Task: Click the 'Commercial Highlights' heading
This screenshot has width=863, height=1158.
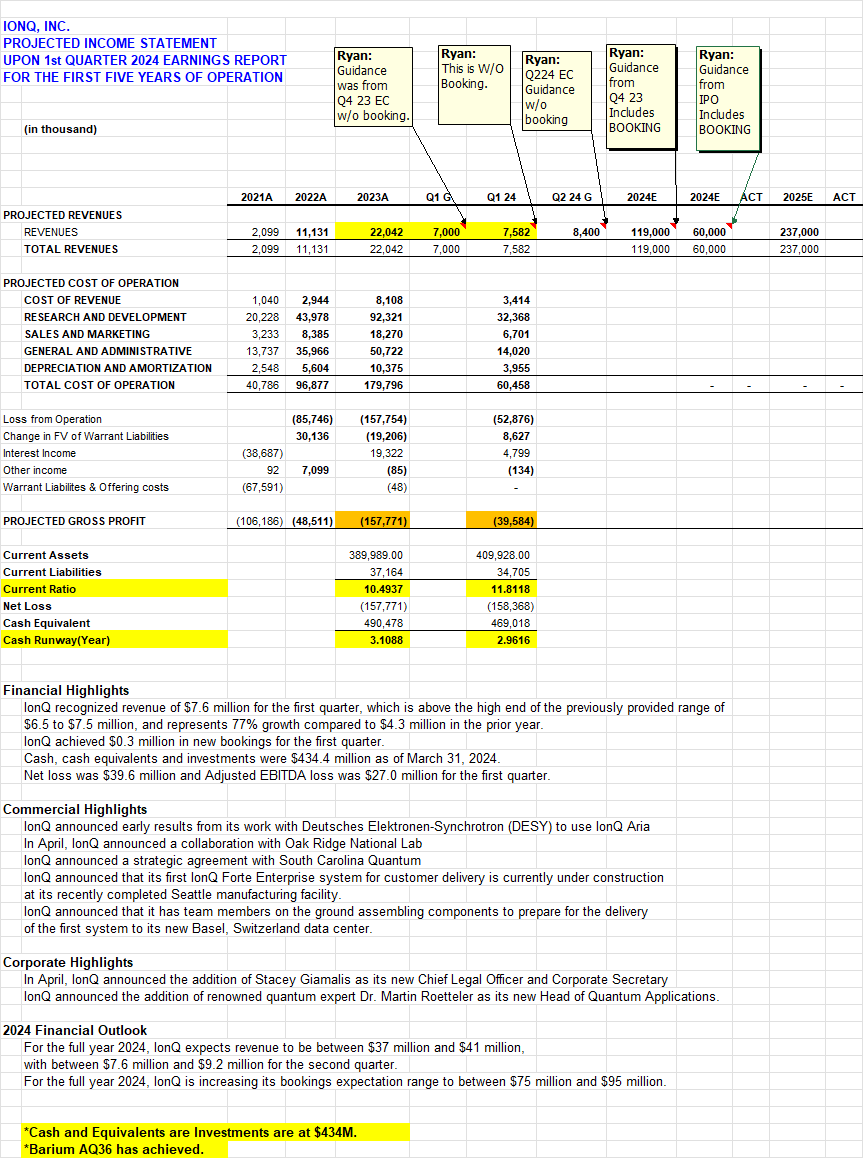Action: 75,809
